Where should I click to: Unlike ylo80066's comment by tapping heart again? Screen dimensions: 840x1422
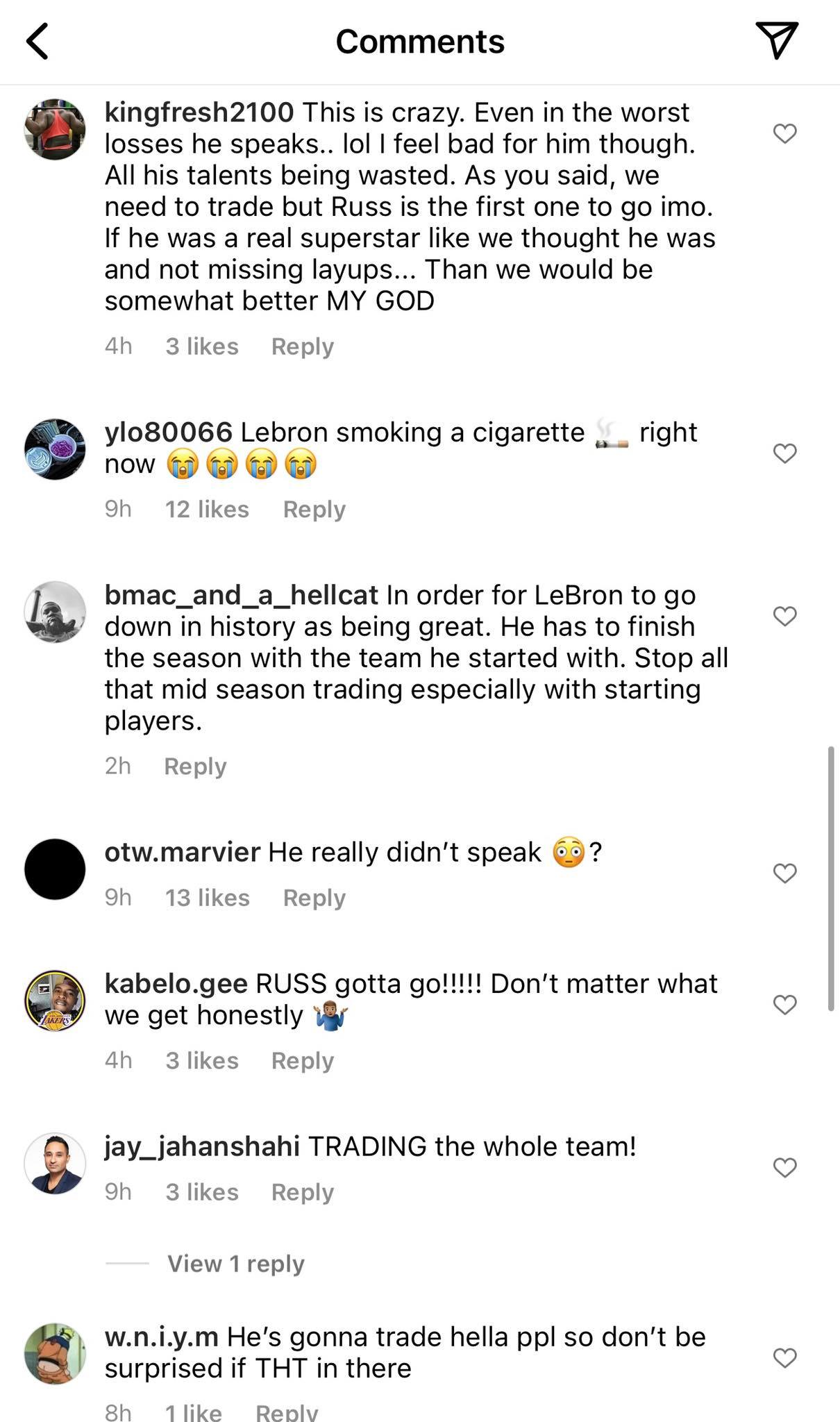(x=785, y=452)
